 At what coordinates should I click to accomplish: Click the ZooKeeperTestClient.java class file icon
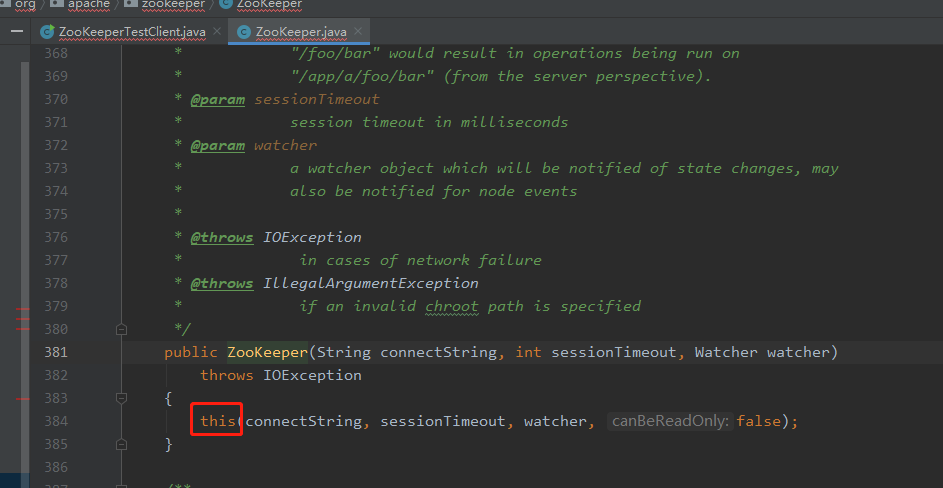(x=46, y=32)
